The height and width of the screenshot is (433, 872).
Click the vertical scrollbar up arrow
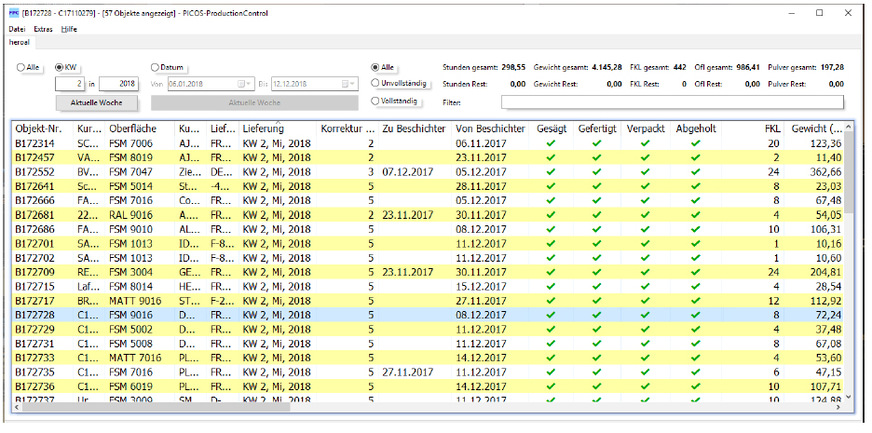point(848,128)
